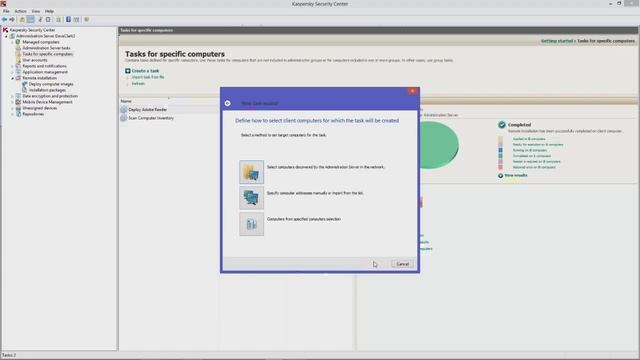Open the Action menu
Viewport: 640px width, 360px height.
[20, 11]
